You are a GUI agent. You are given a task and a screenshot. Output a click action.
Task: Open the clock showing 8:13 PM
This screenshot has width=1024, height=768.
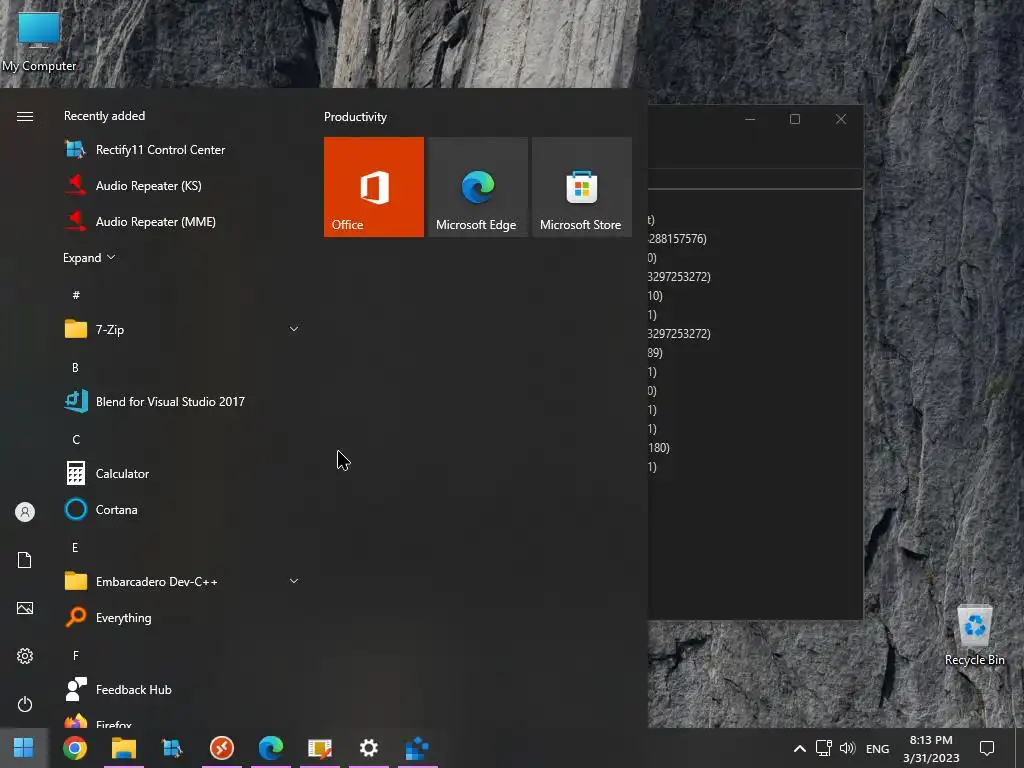[931, 748]
